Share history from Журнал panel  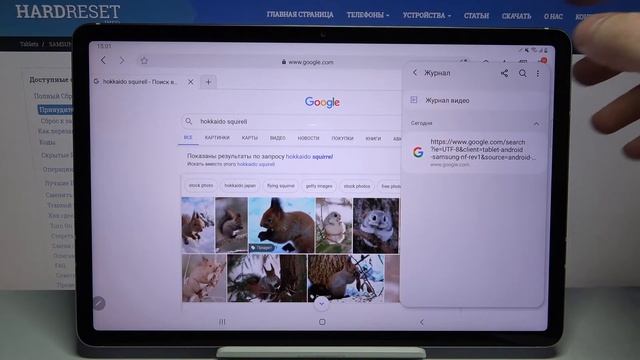(504, 73)
